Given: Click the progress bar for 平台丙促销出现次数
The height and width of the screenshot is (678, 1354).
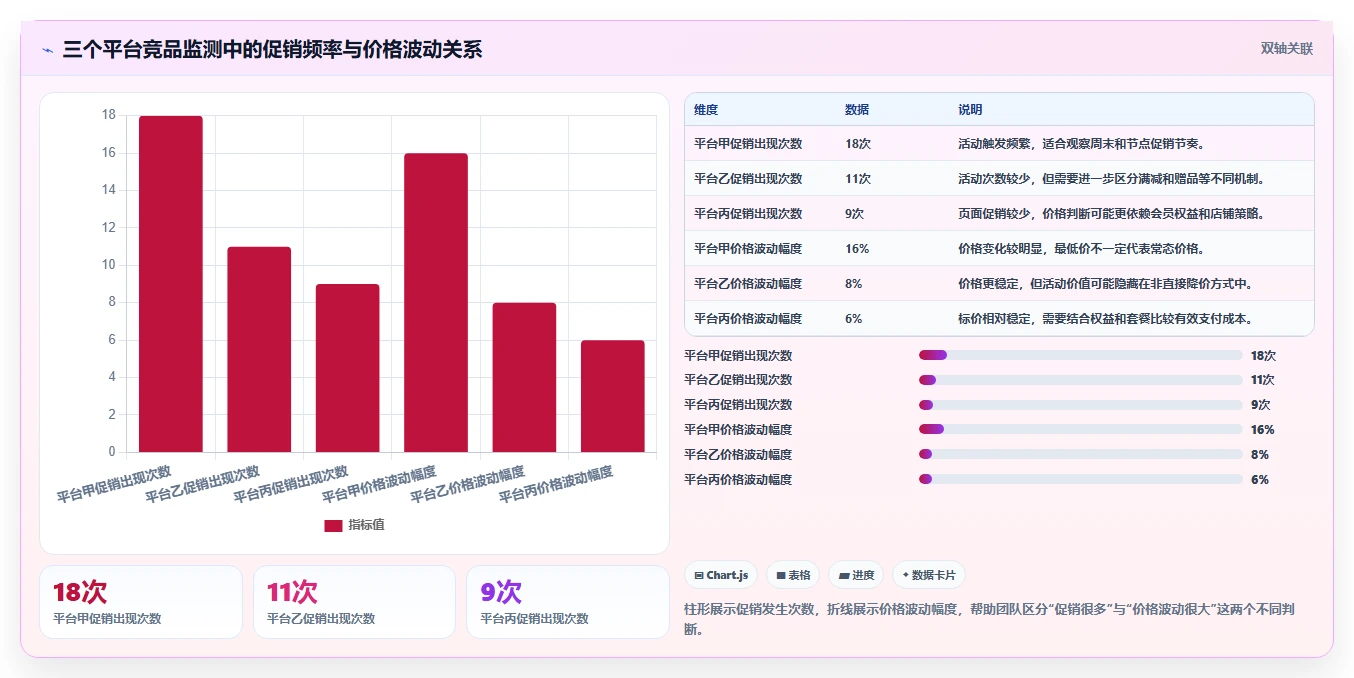Looking at the screenshot, I should pyautogui.click(x=1080, y=405).
